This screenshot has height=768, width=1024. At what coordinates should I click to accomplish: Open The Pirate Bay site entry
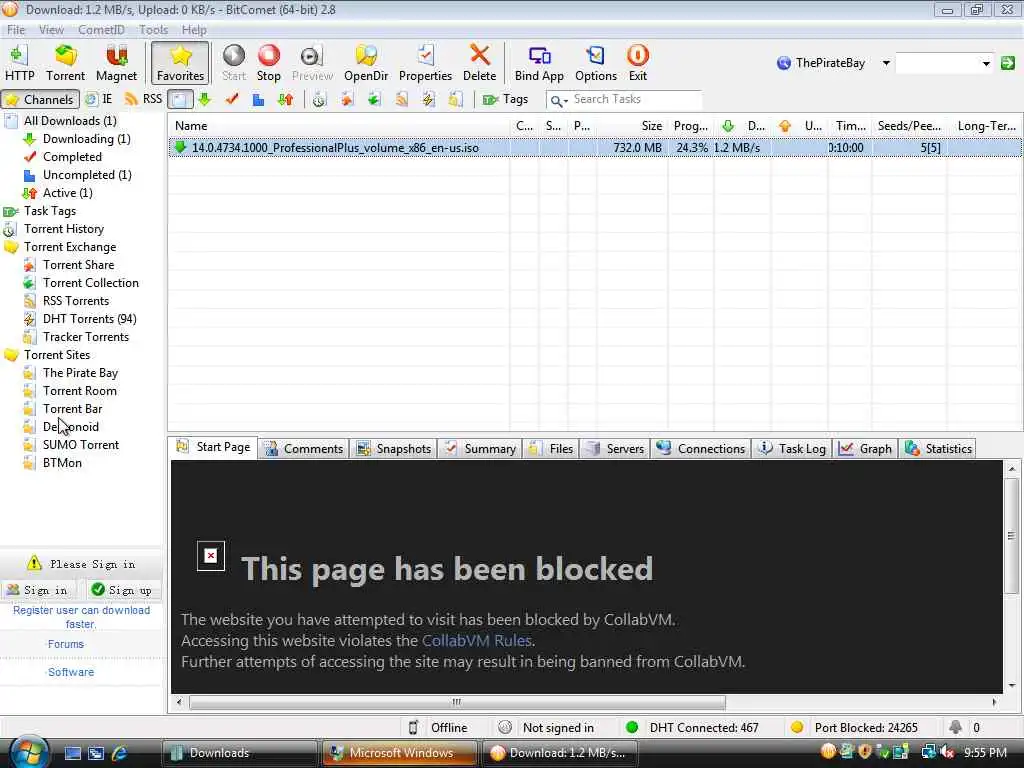[x=80, y=373]
